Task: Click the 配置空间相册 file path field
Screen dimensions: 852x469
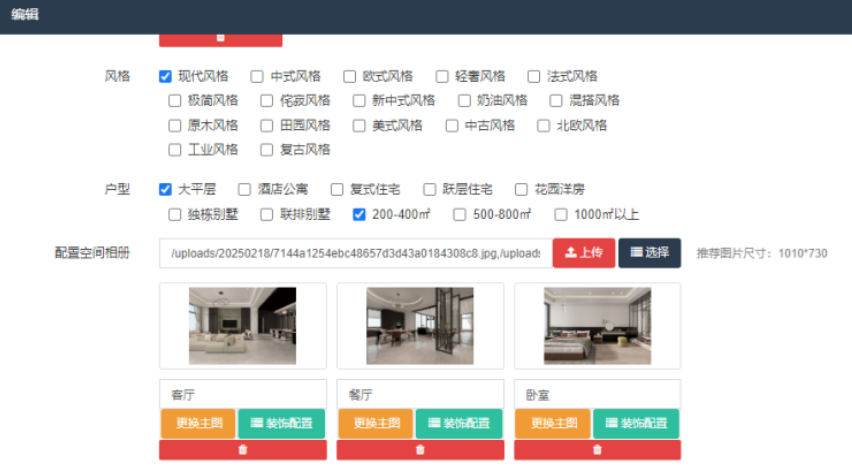Action: click(354, 254)
